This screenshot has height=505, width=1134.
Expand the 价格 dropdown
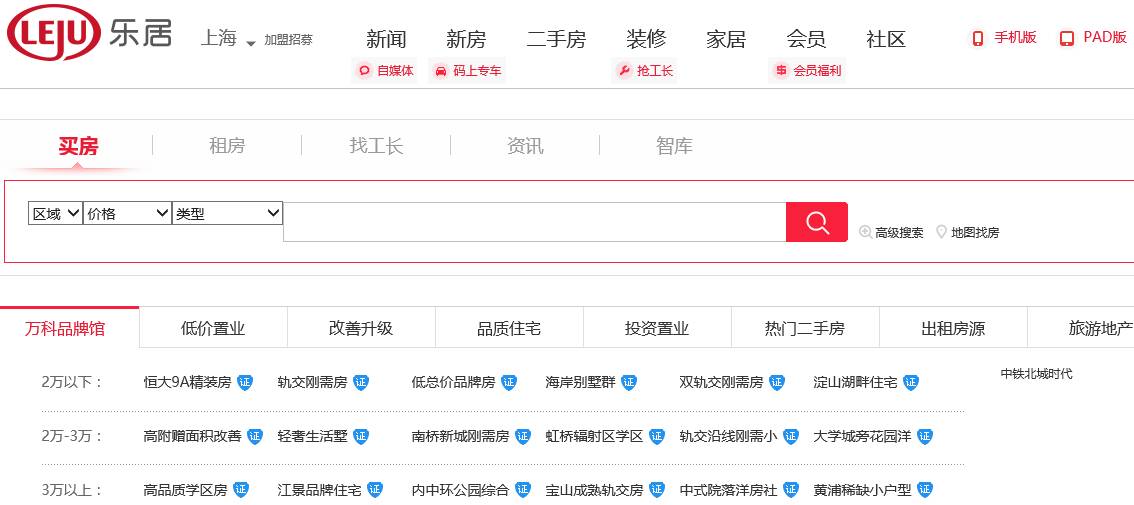127,213
